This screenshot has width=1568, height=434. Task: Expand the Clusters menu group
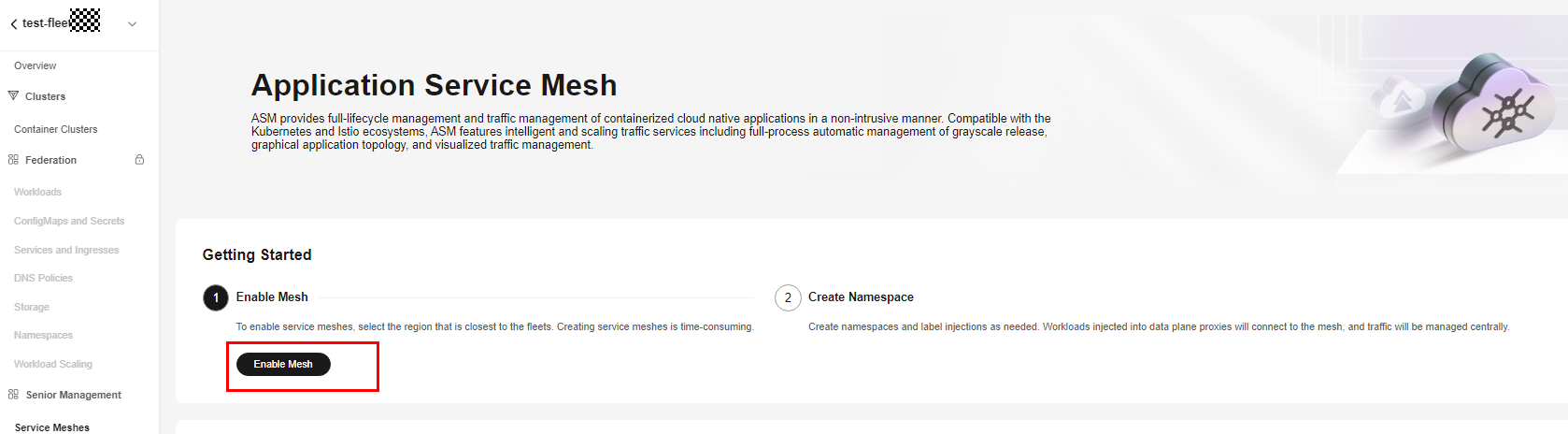(46, 96)
